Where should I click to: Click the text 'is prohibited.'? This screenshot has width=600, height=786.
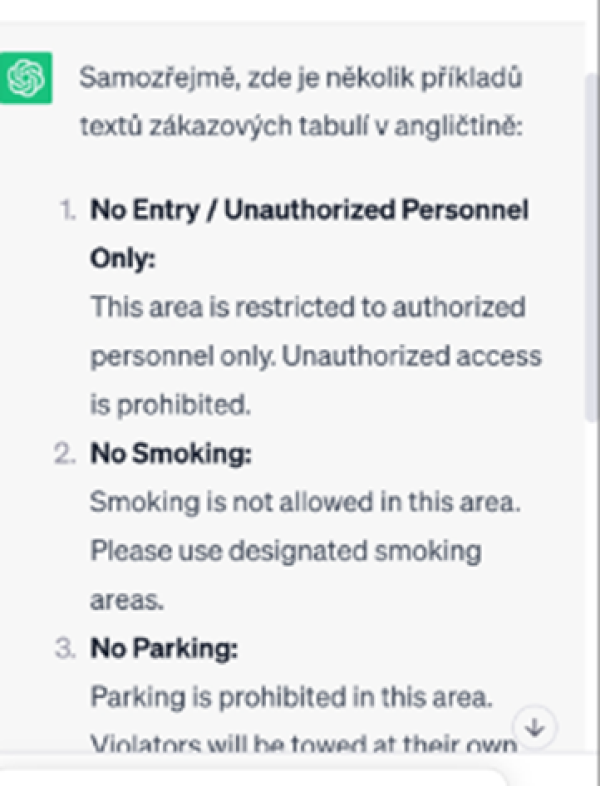click(170, 405)
